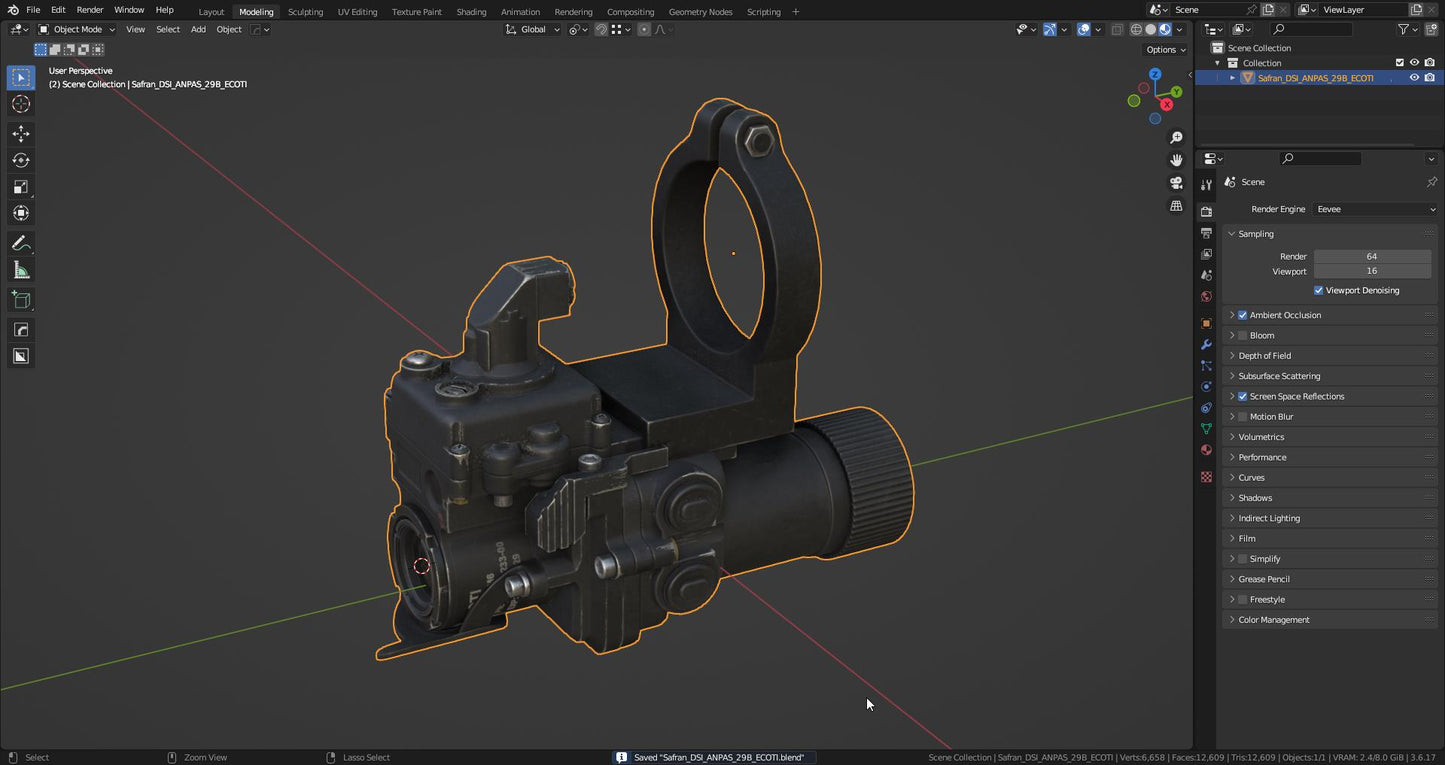
Task: Open Material properties tab
Action: (x=1206, y=450)
